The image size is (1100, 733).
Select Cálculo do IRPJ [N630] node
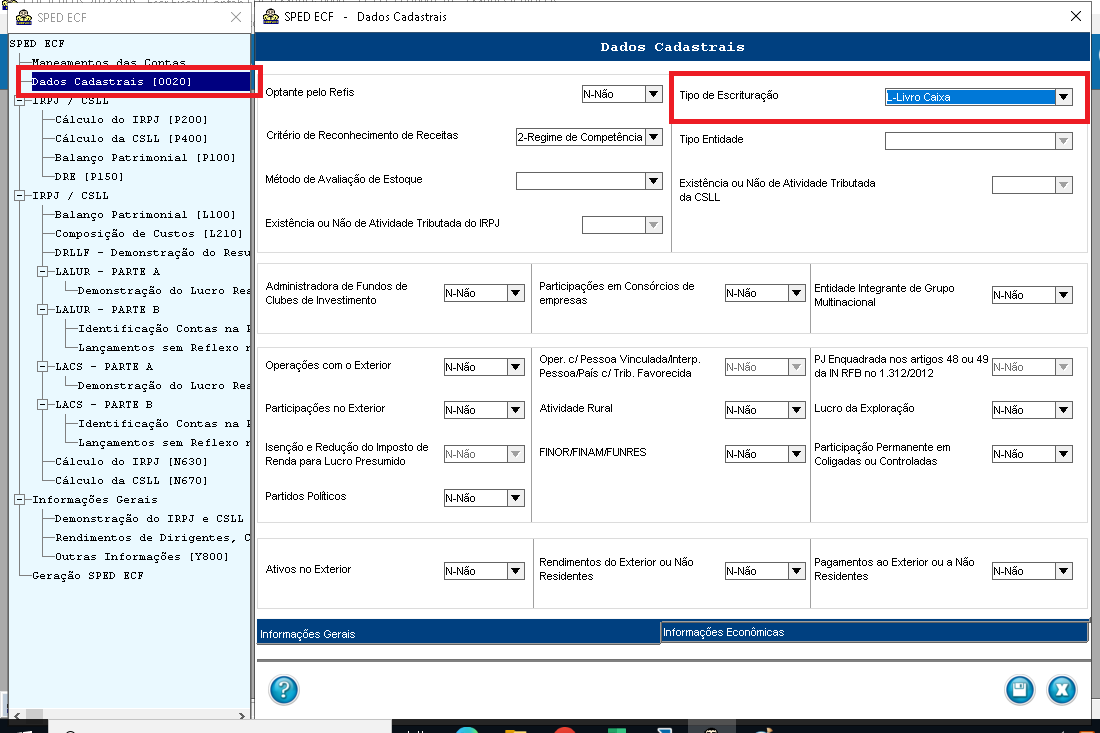coord(131,461)
